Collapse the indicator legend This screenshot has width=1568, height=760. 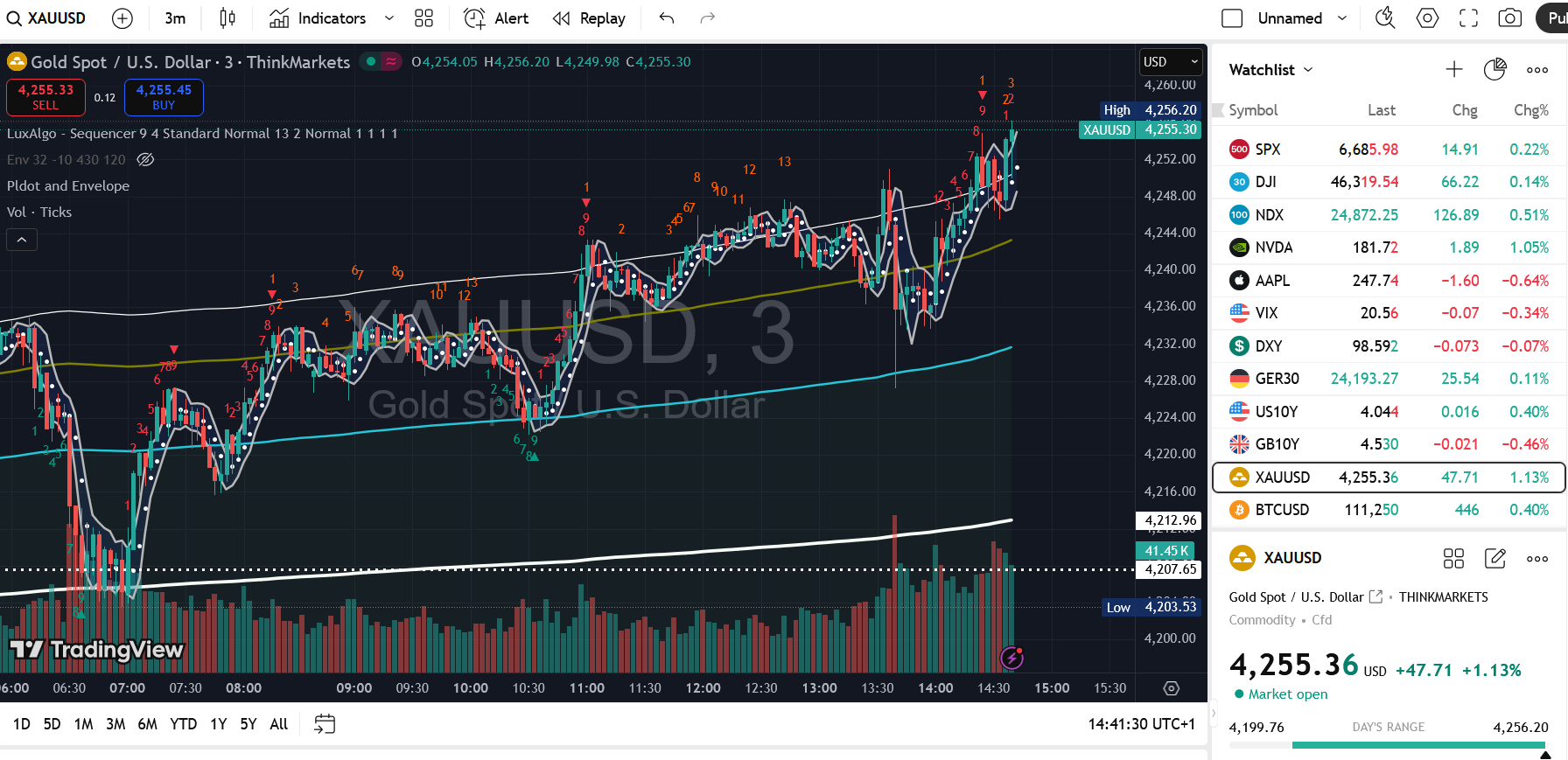pos(22,240)
